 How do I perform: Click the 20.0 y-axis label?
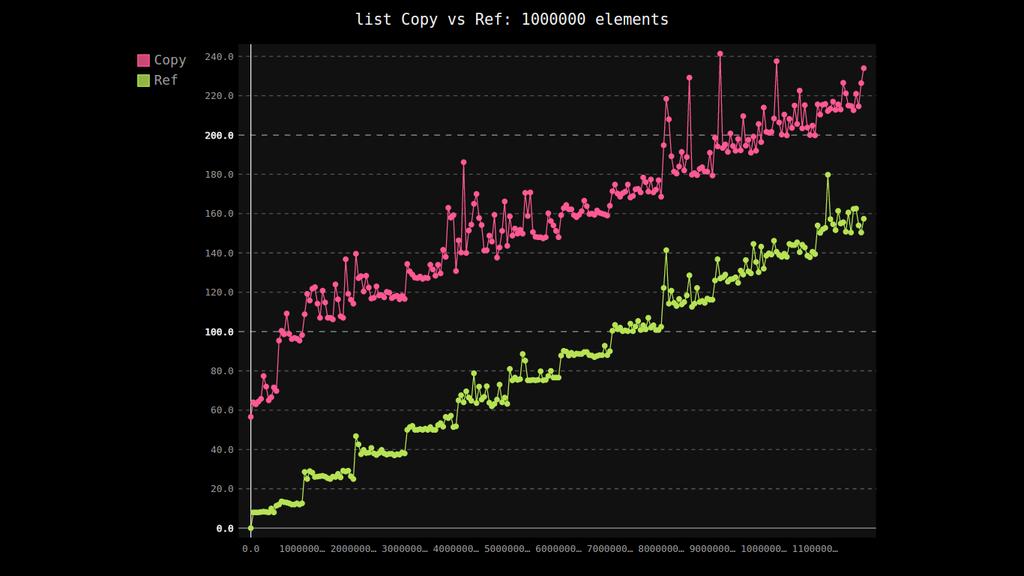[221, 488]
